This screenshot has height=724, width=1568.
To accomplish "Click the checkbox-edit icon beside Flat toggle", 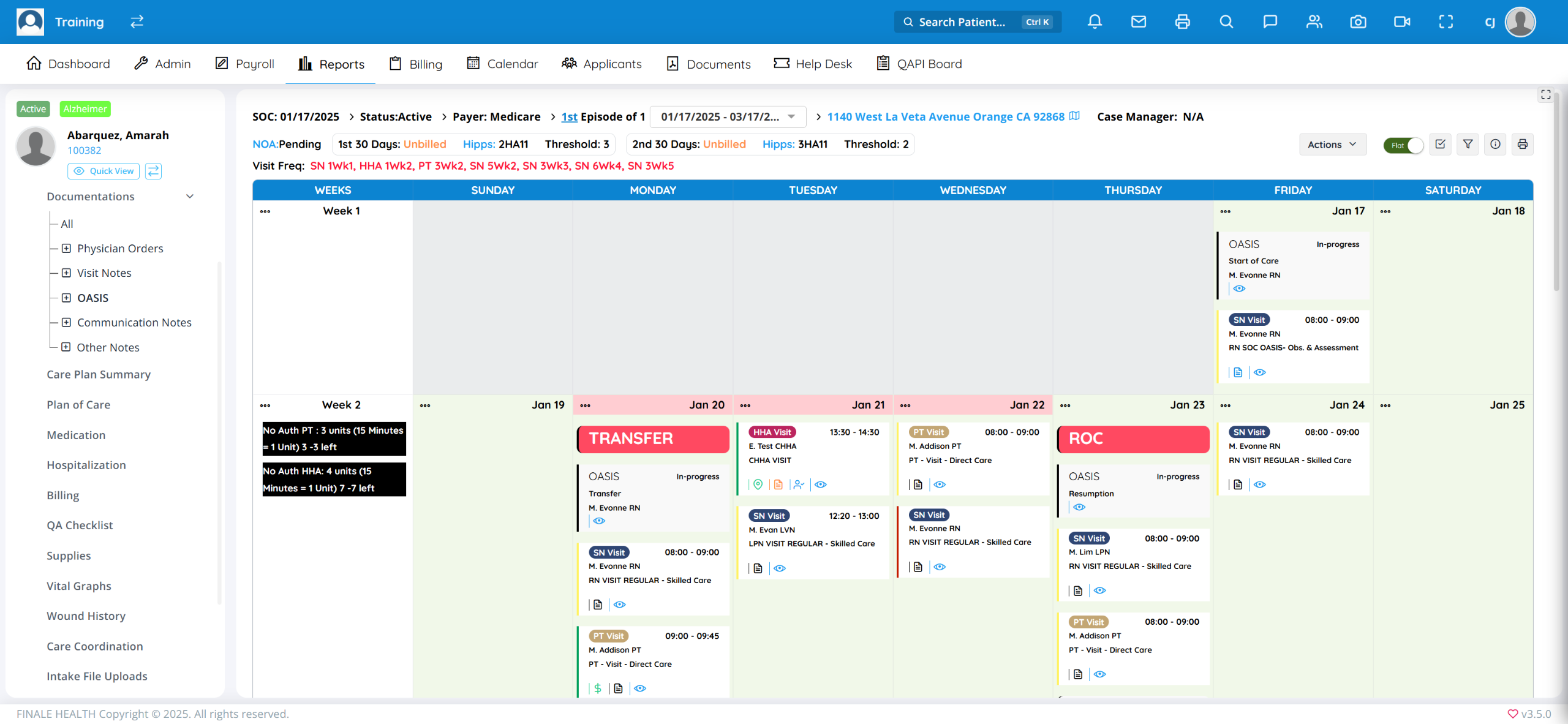I will [1440, 145].
